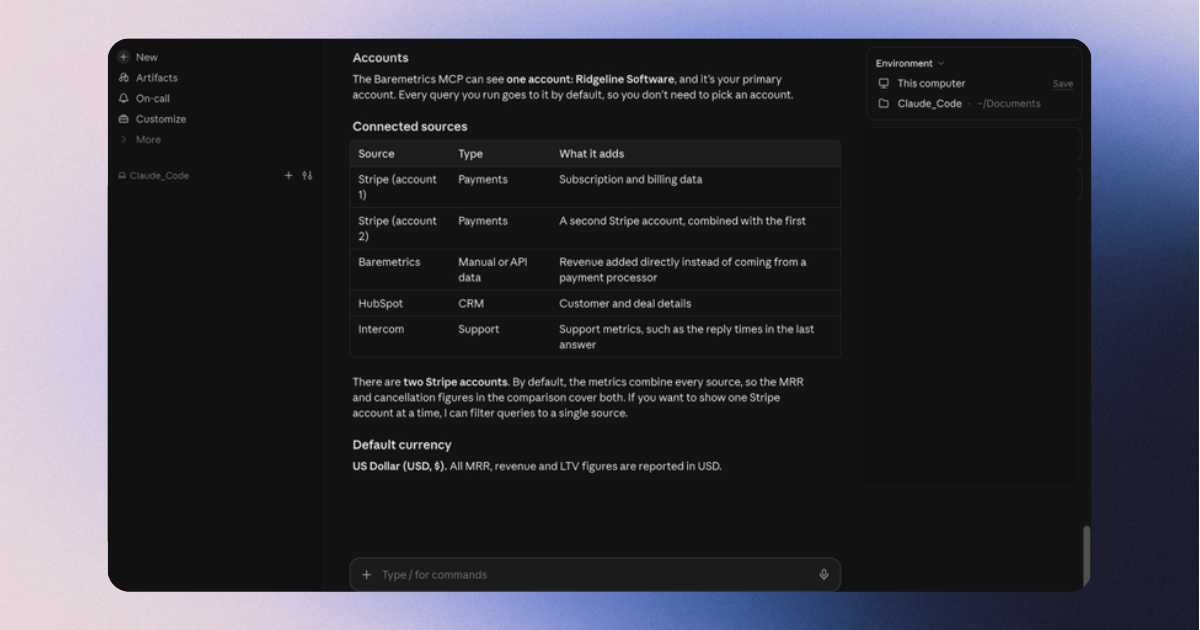The height and width of the screenshot is (630, 1200).
Task: Click 'A second Stripe account, combined with the first'
Action: [683, 221]
